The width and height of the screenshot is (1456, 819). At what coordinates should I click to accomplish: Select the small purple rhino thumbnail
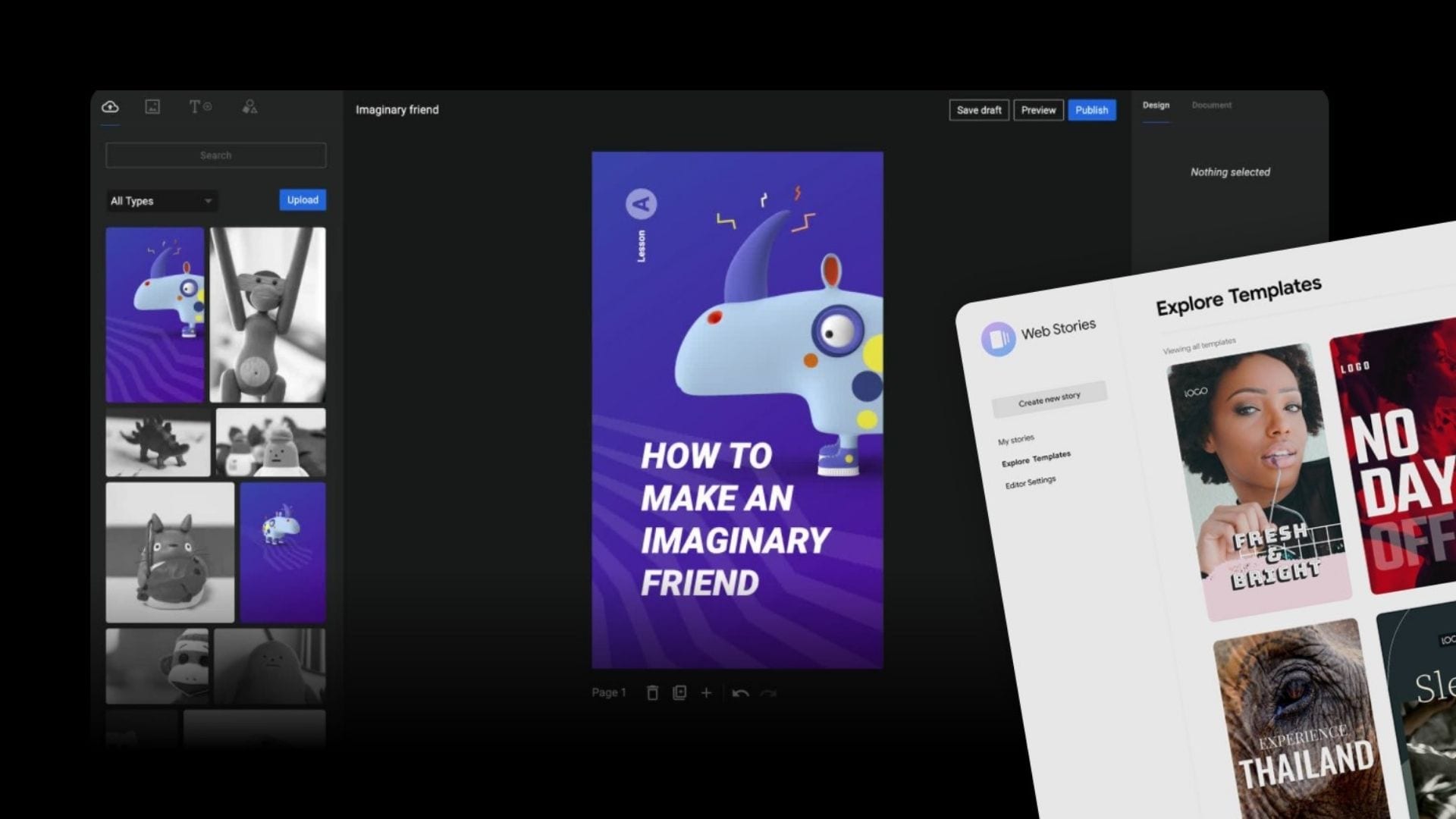(283, 553)
